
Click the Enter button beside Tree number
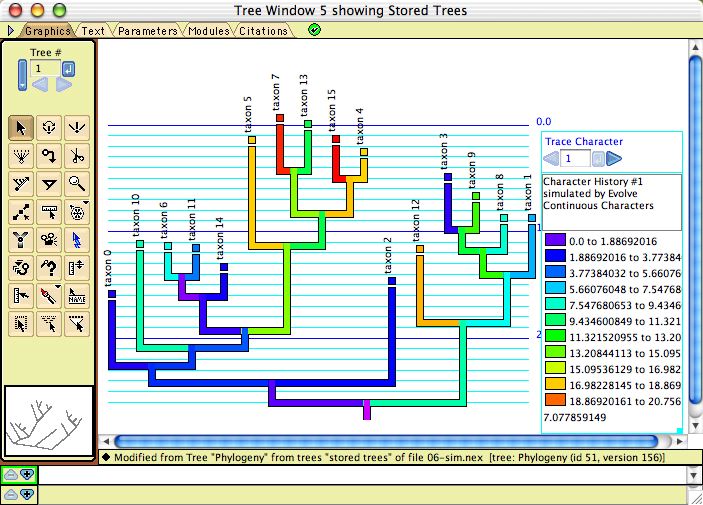(x=68, y=69)
